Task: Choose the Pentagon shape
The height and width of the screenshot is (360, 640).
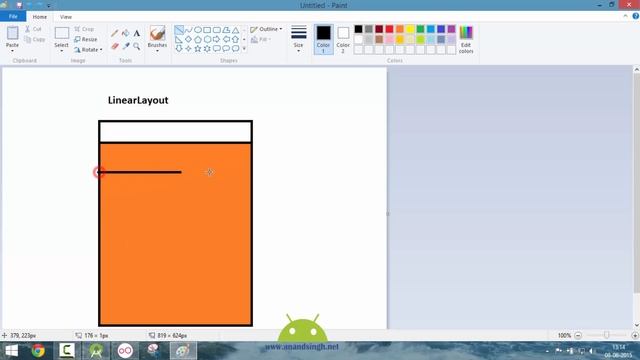Action: click(x=198, y=39)
